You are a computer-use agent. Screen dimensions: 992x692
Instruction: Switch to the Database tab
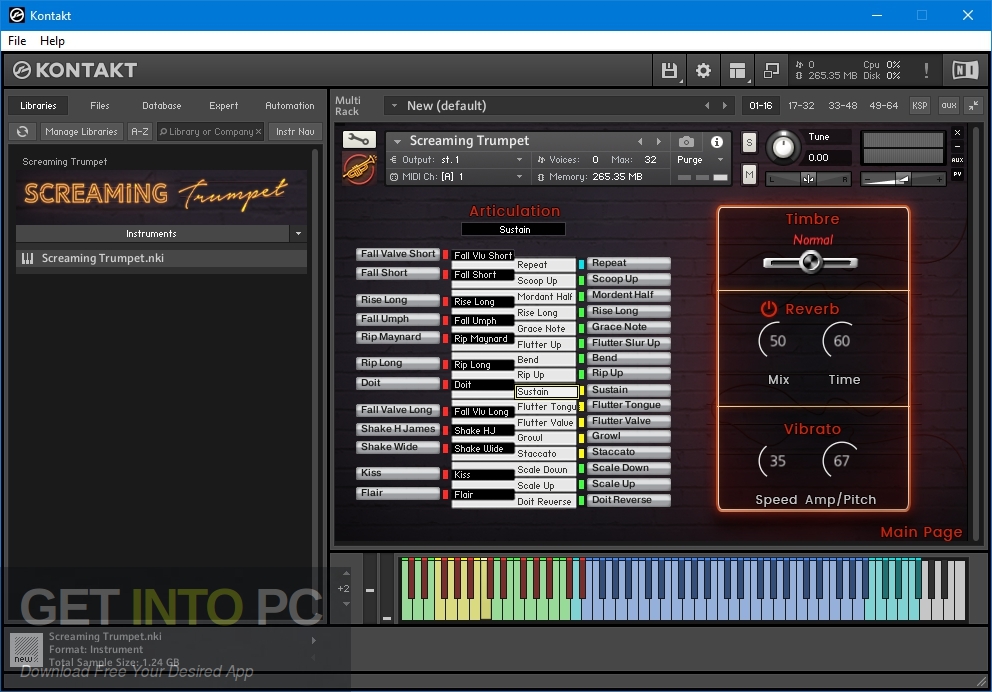pyautogui.click(x=161, y=106)
